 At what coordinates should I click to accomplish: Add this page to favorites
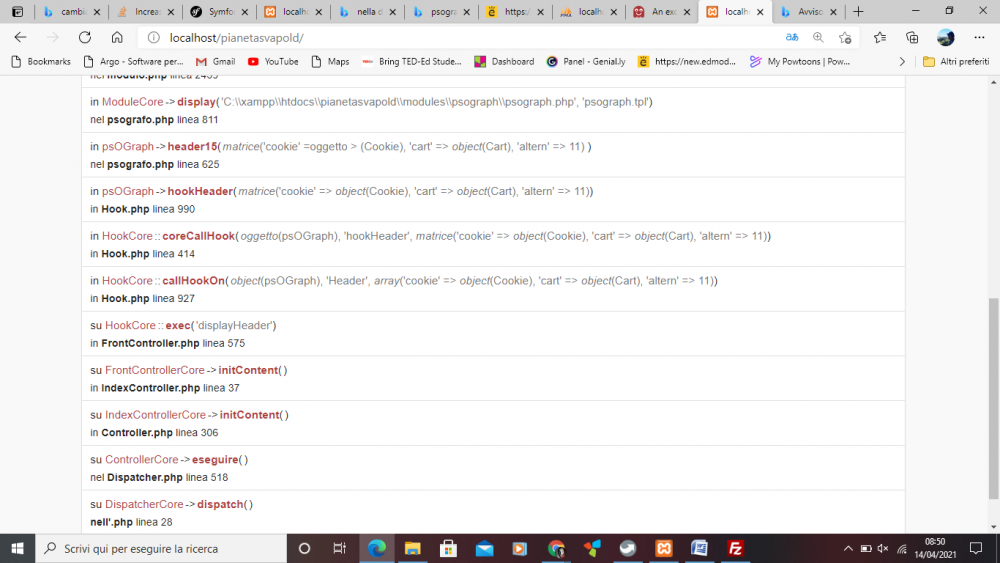[x=845, y=38]
